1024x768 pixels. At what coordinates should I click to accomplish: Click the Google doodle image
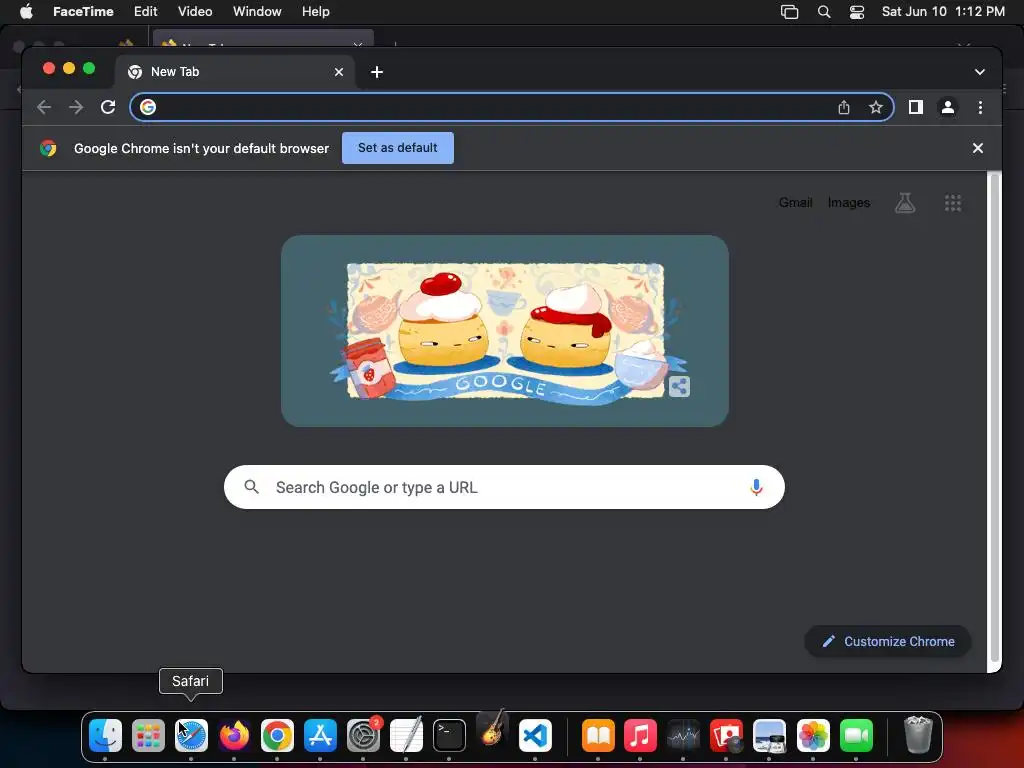[505, 331]
